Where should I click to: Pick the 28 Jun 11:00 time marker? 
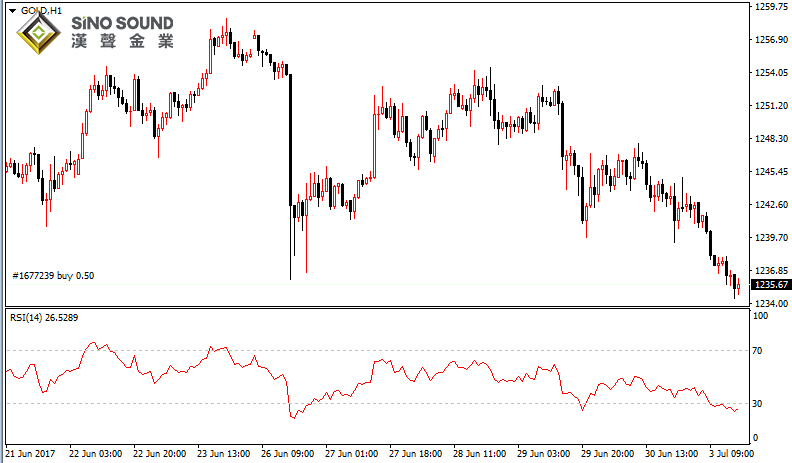[479, 453]
